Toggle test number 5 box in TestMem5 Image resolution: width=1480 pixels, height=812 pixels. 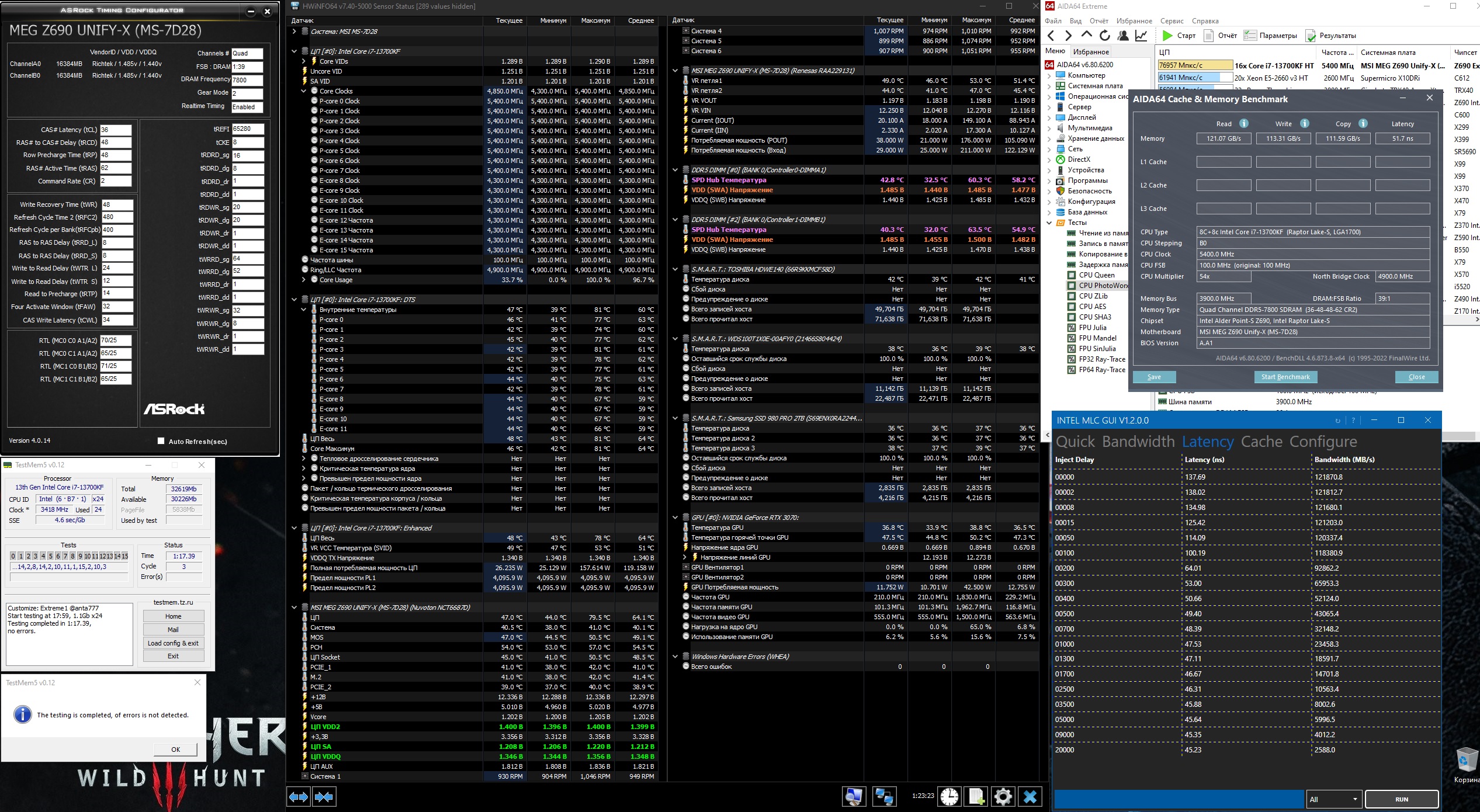[50, 556]
